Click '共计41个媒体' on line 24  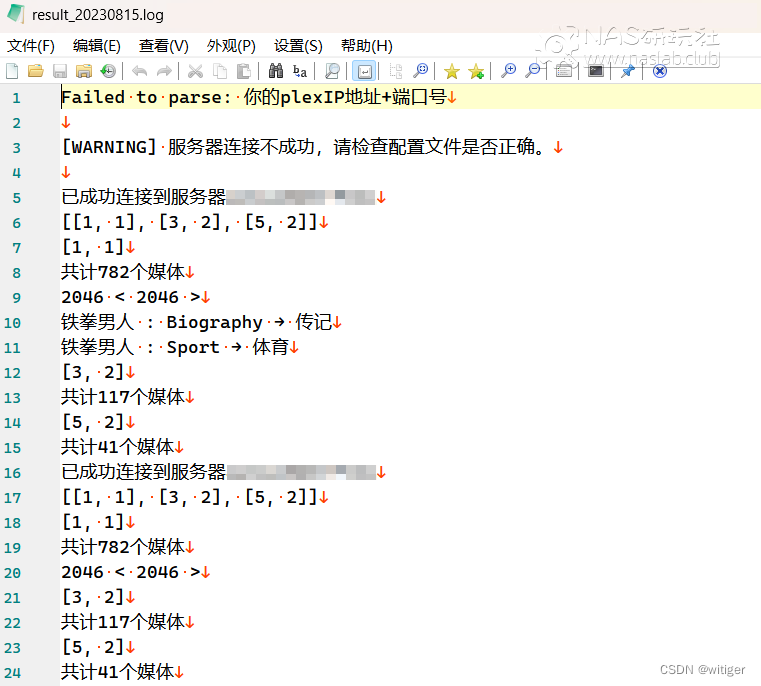117,672
